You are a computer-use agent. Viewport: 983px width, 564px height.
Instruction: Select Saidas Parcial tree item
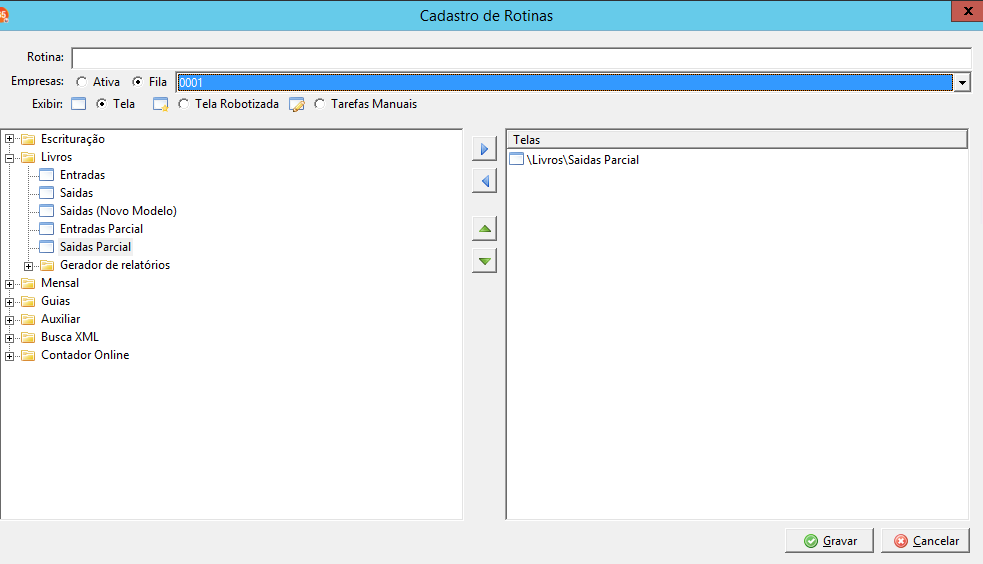(x=95, y=247)
